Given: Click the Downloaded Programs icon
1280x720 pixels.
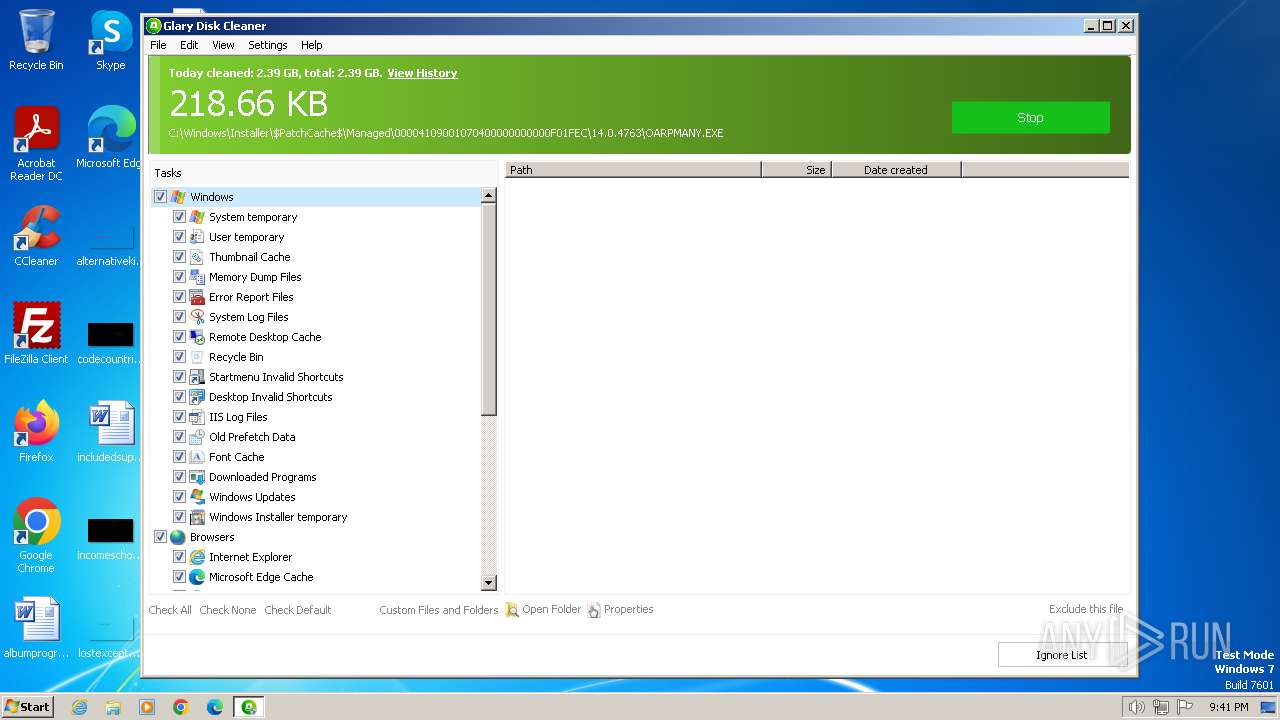Looking at the screenshot, I should (x=197, y=477).
